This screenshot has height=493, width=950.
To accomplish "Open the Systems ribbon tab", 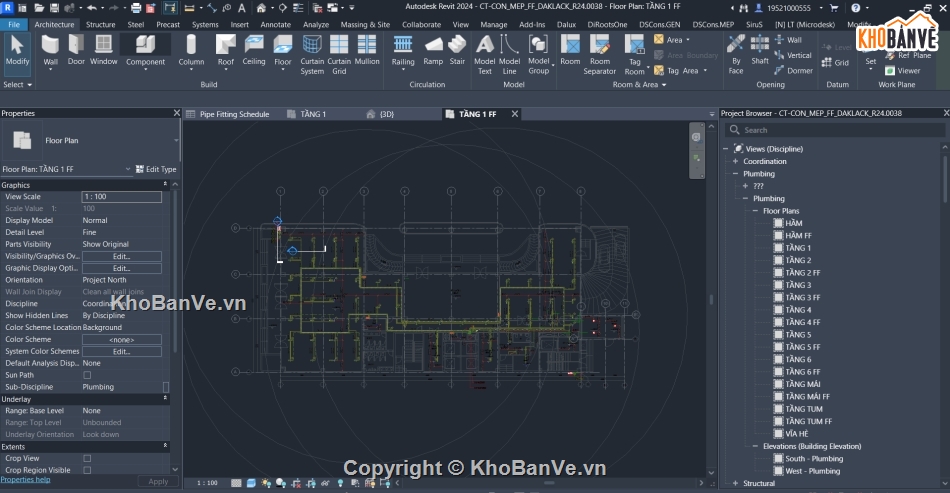I will [x=205, y=25].
